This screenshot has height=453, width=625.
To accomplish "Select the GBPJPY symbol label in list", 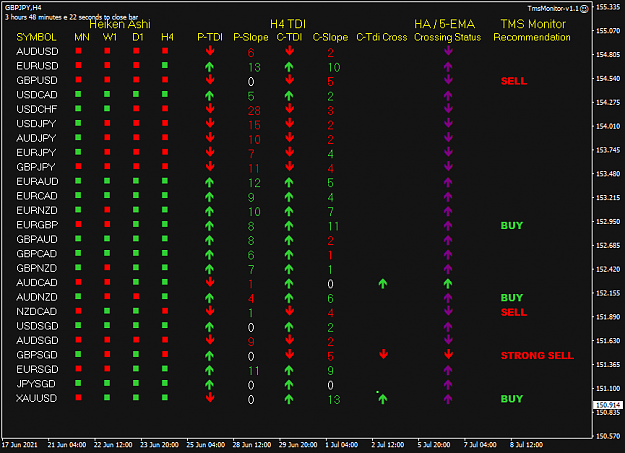I will 35,167.
